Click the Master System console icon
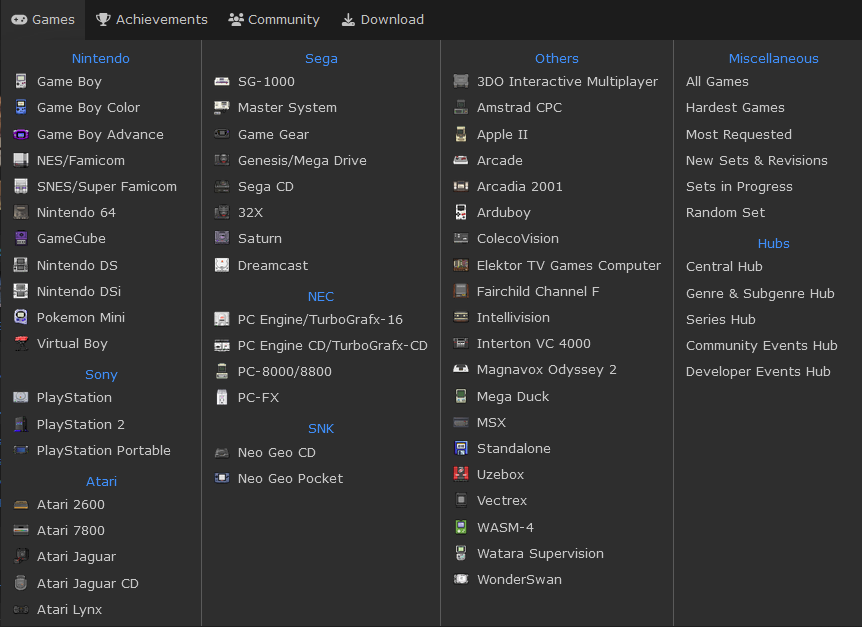 click(x=222, y=107)
